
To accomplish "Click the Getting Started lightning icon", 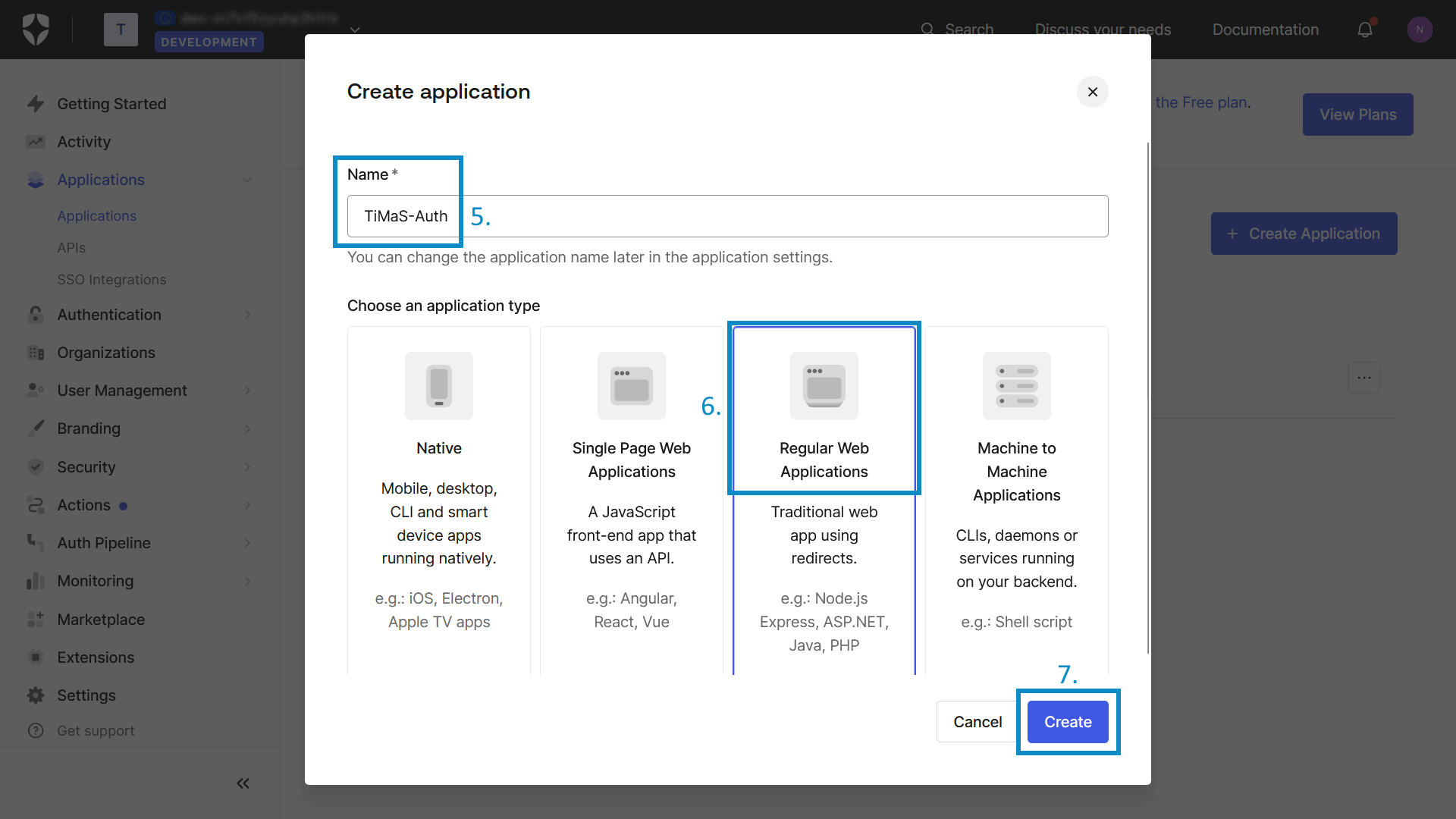I will [35, 104].
